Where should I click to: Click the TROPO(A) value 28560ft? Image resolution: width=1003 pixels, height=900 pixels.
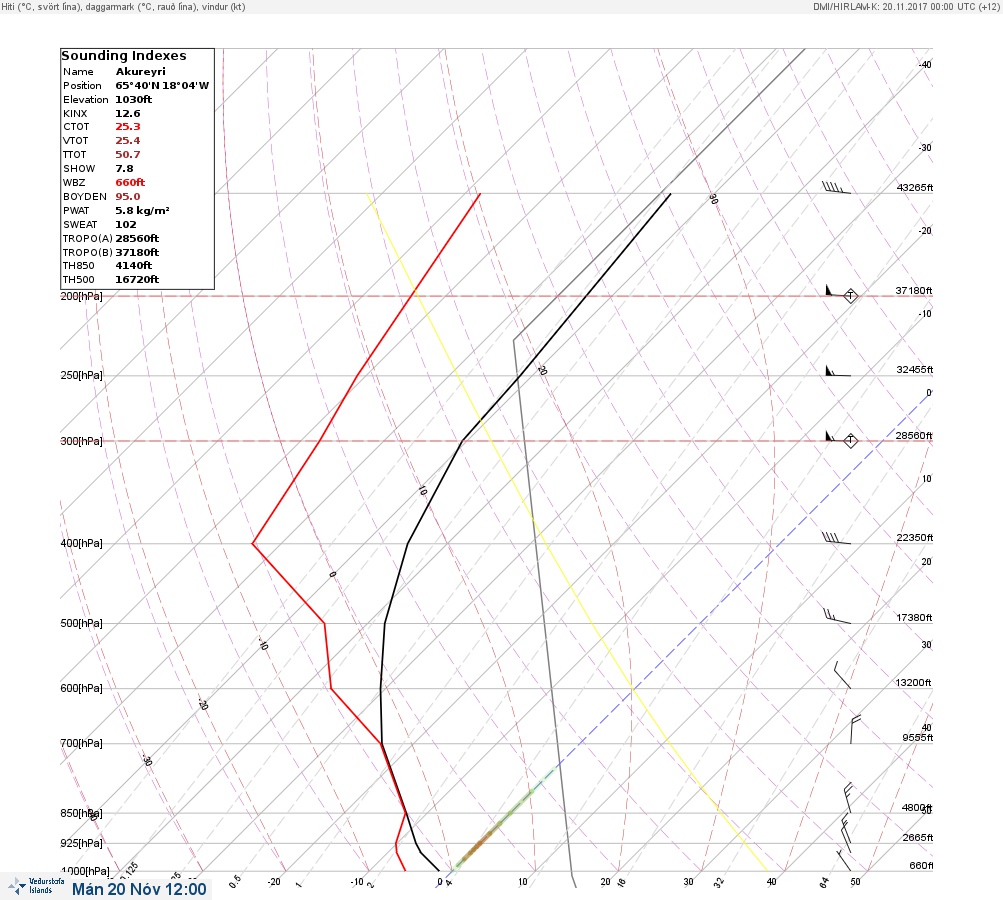pos(138,239)
